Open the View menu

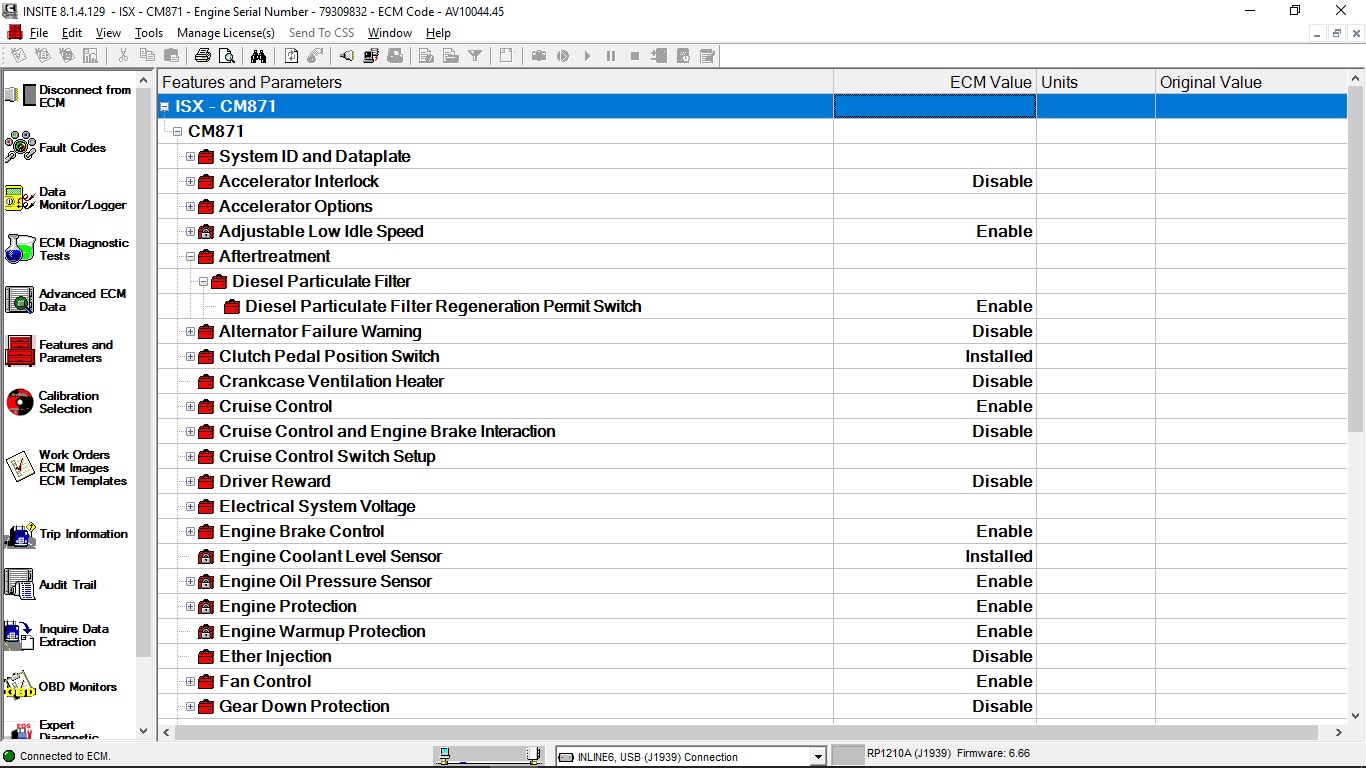(x=108, y=33)
